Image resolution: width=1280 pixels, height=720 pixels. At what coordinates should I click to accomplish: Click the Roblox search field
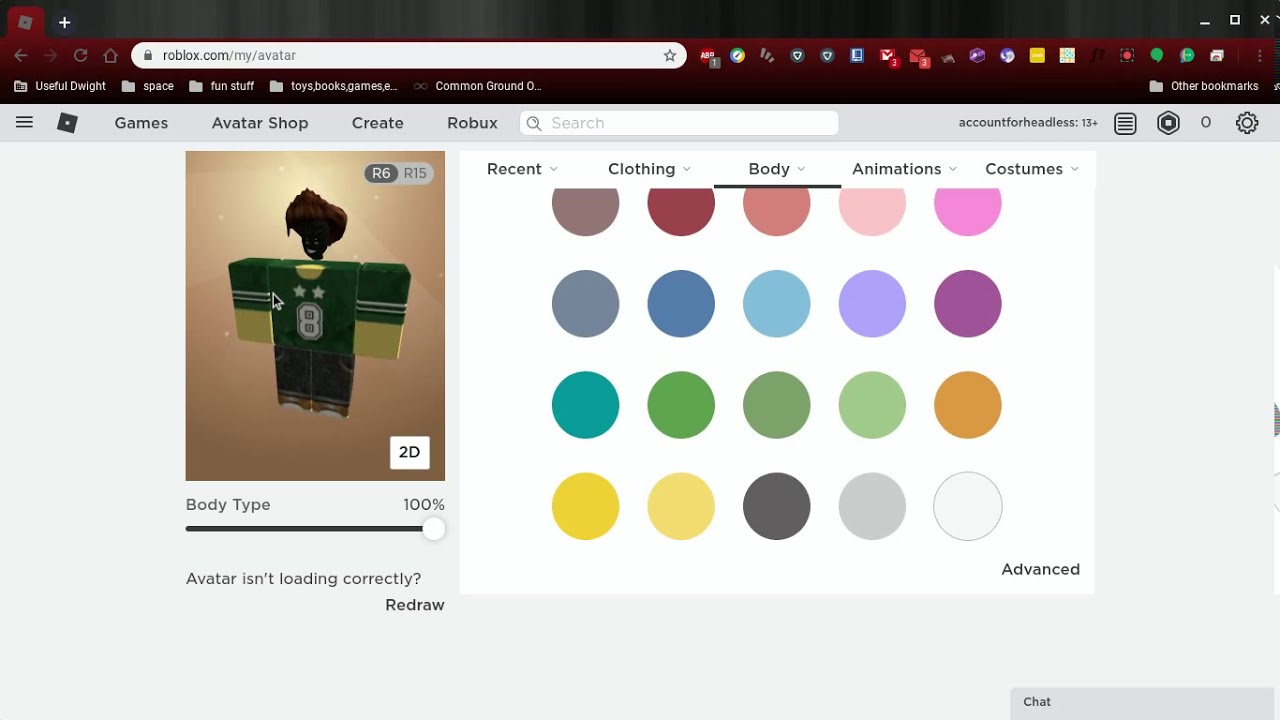(690, 123)
